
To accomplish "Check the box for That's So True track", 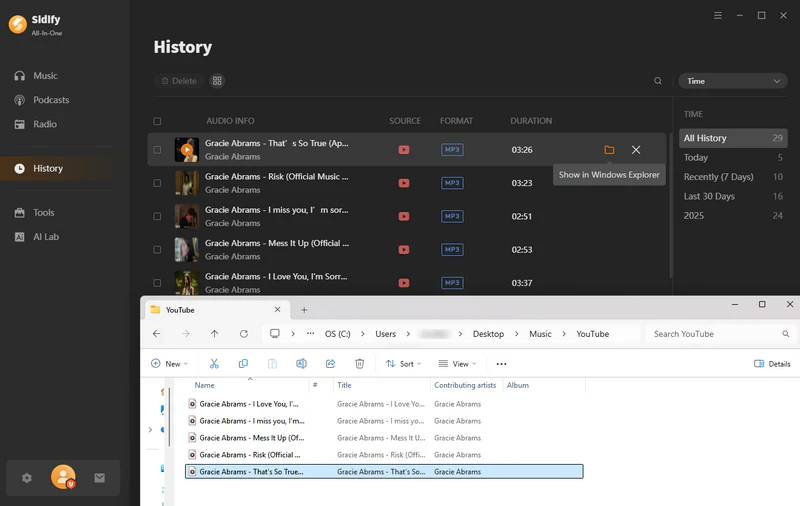I will 157,150.
